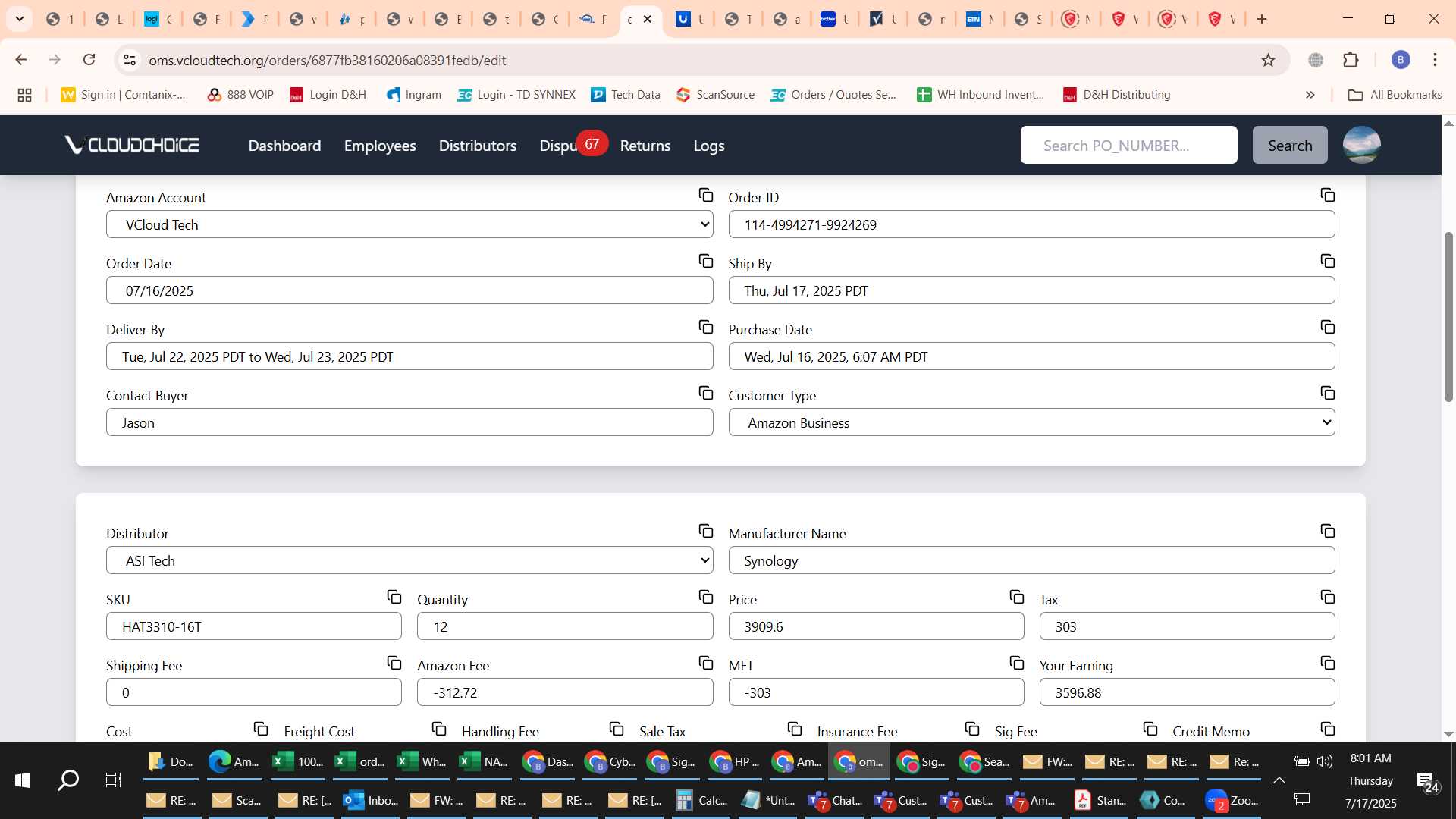Copy the Deliver By value

[705, 328]
